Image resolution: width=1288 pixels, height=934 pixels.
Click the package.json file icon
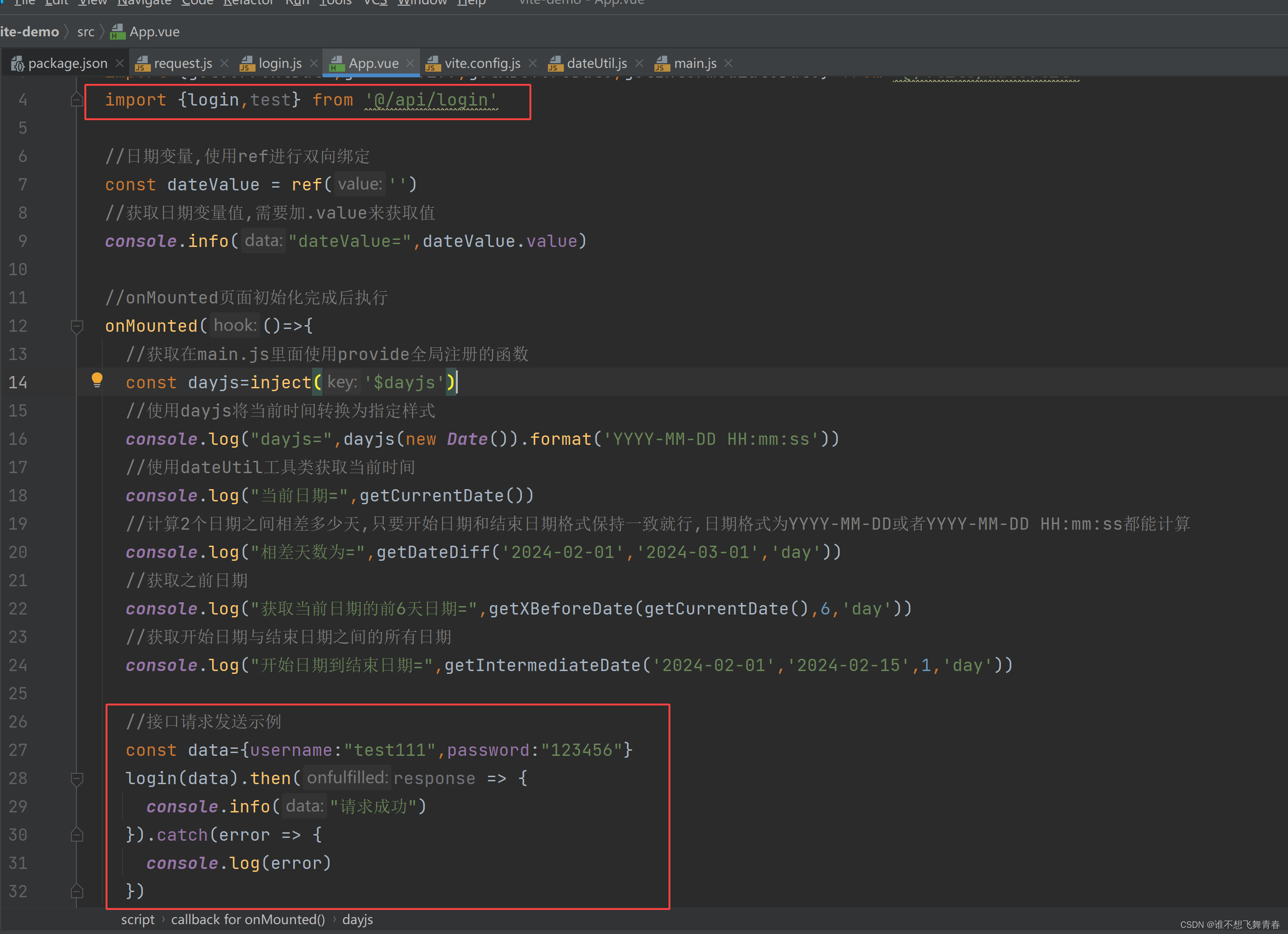pyautogui.click(x=17, y=64)
